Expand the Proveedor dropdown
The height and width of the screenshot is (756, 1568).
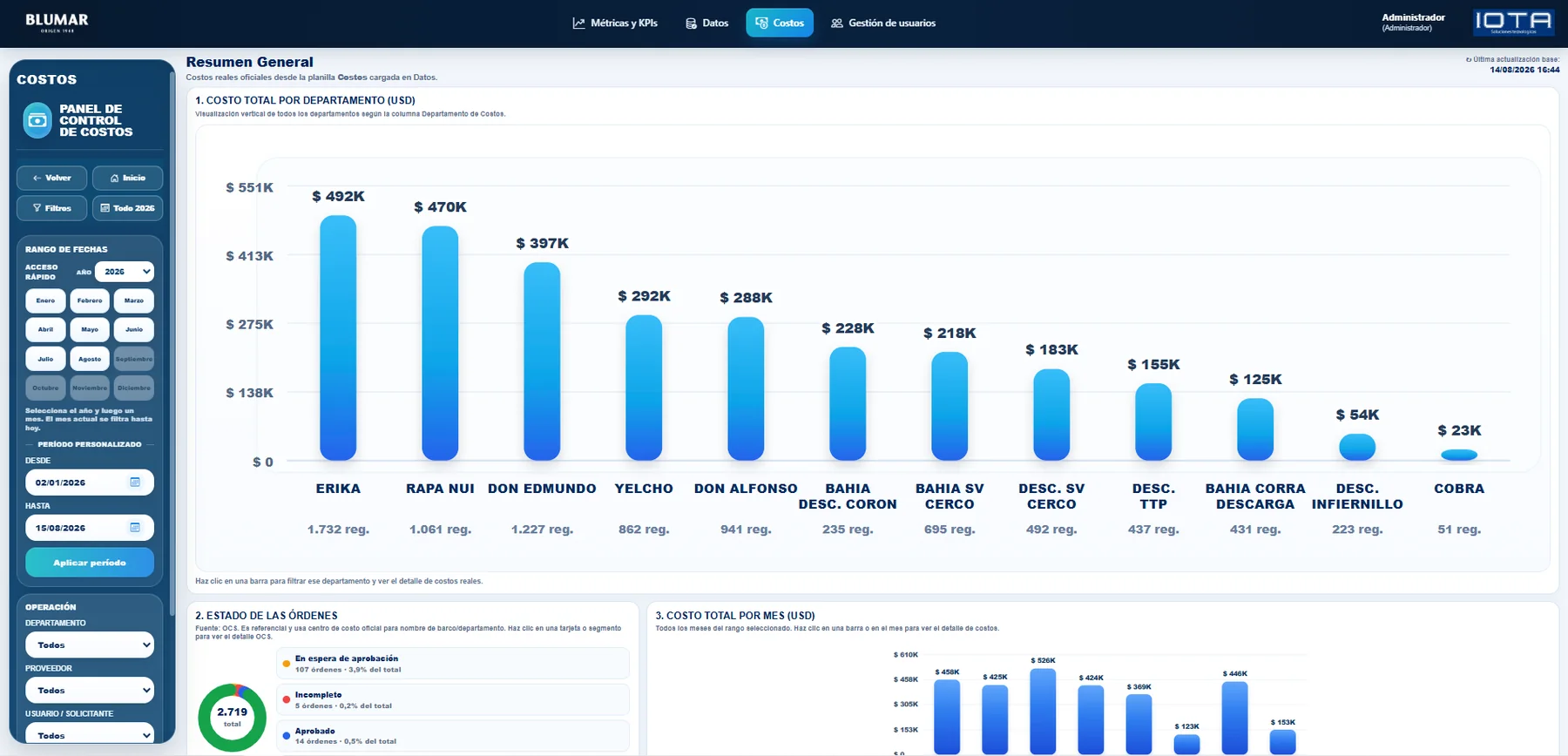point(90,691)
